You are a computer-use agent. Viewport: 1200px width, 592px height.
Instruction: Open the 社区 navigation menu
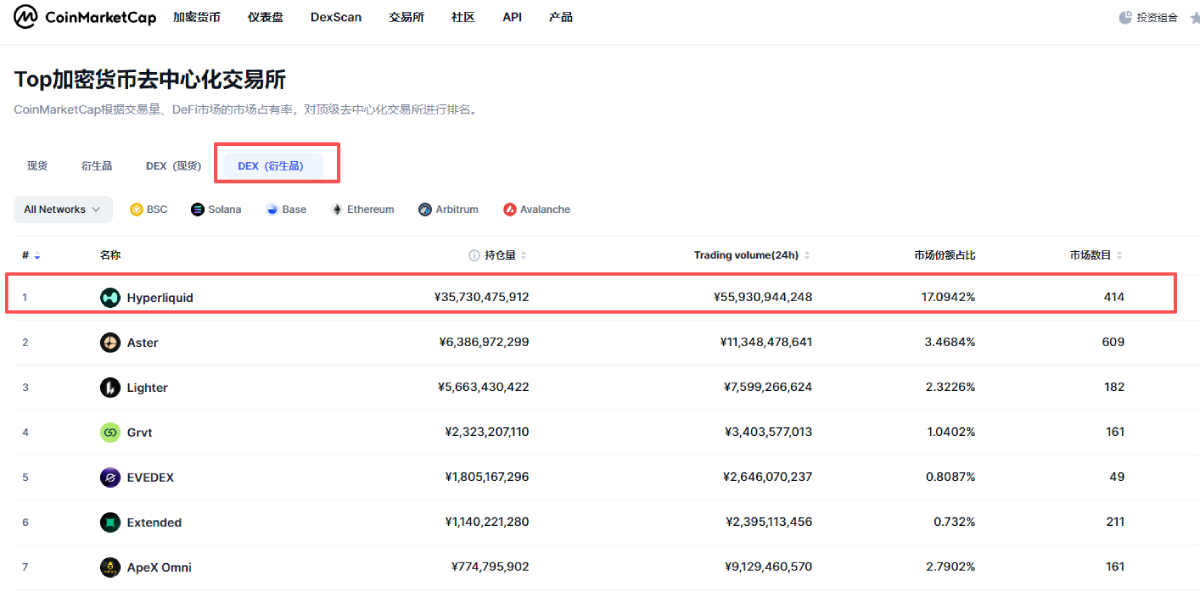463,17
